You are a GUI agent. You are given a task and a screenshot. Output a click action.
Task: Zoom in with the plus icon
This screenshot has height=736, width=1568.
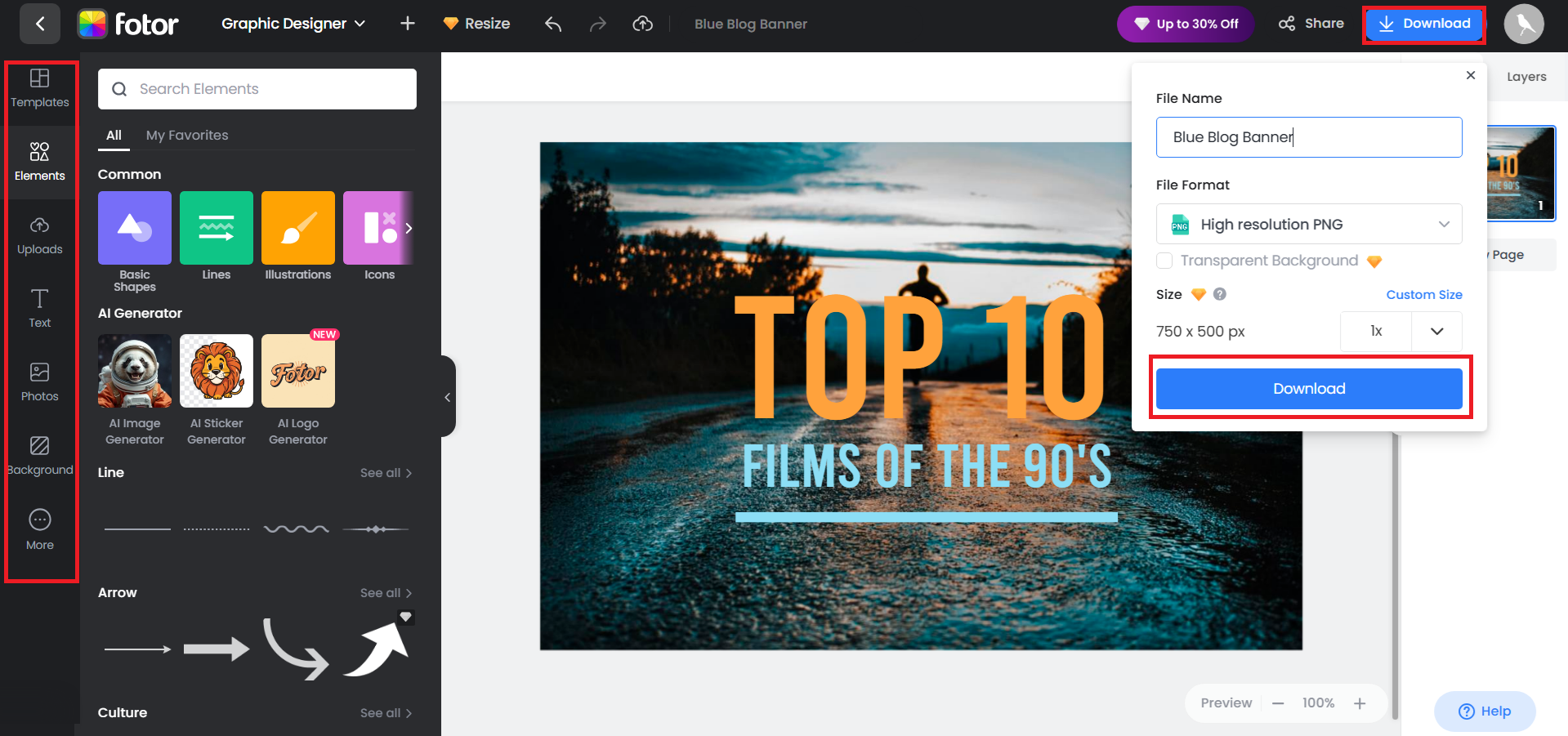click(x=1360, y=703)
